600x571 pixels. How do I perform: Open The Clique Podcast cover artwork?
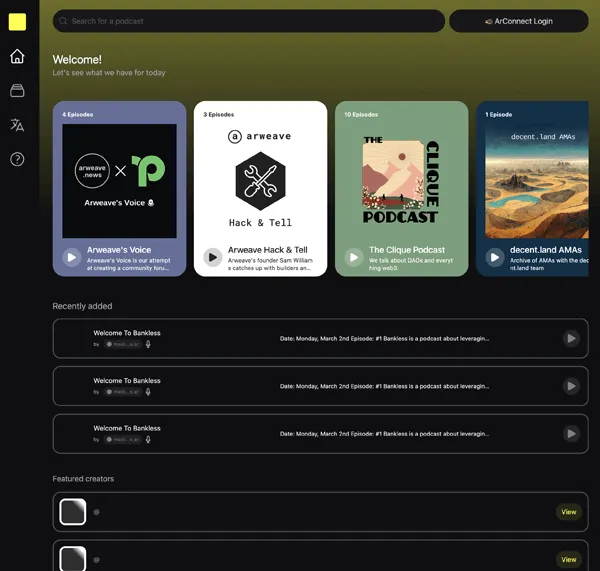click(x=401, y=181)
